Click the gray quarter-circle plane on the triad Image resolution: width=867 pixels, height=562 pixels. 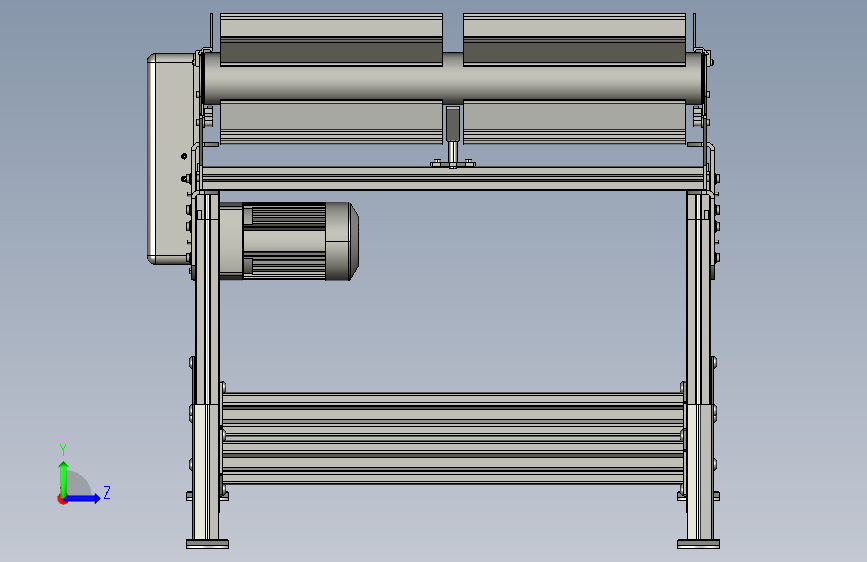click(79, 483)
